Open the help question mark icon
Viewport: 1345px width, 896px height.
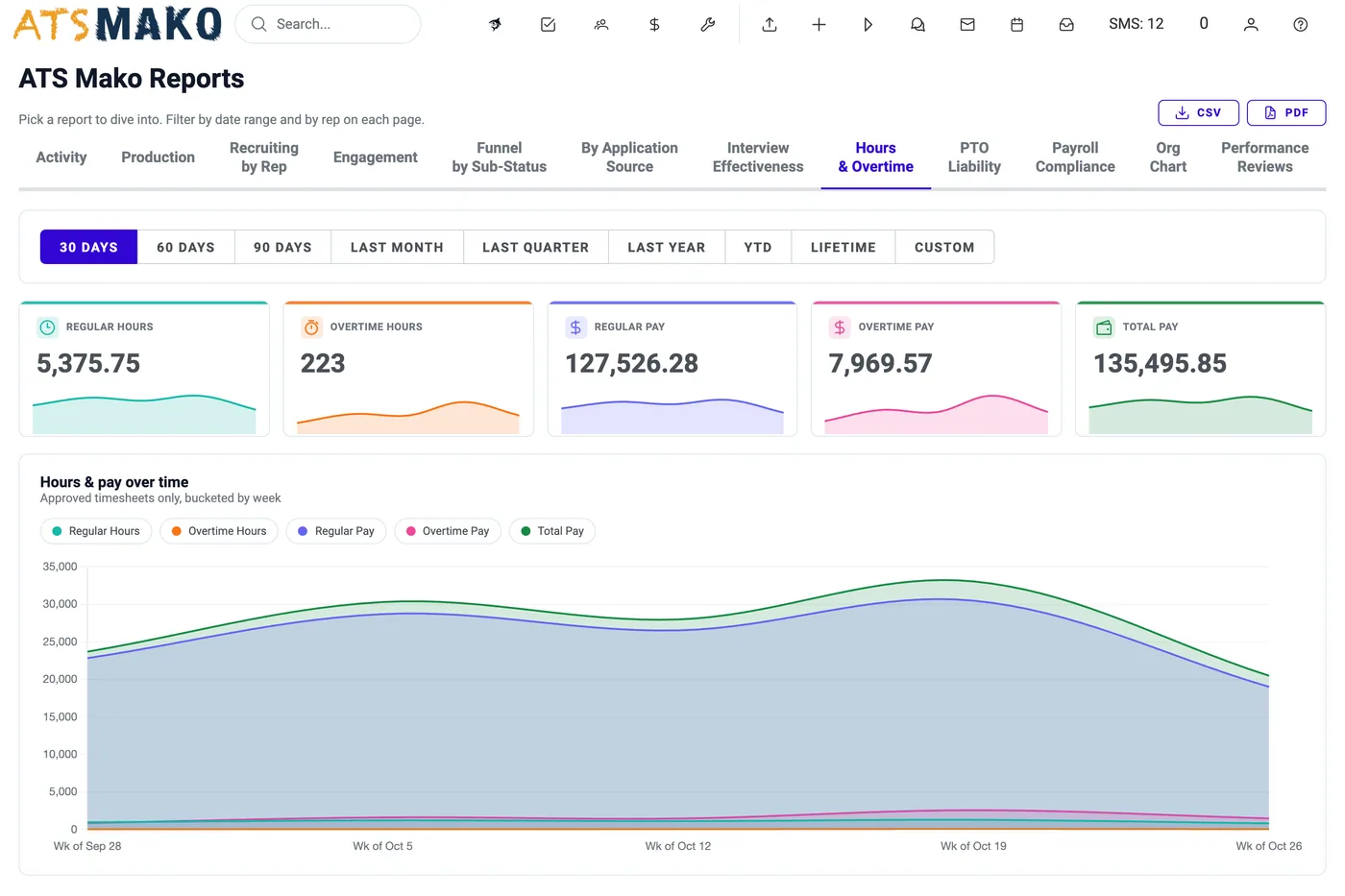(1301, 25)
